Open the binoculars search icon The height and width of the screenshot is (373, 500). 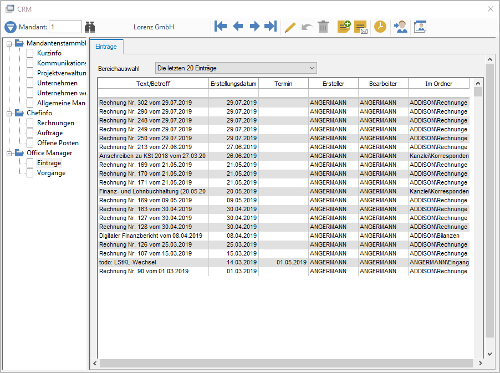click(90, 27)
